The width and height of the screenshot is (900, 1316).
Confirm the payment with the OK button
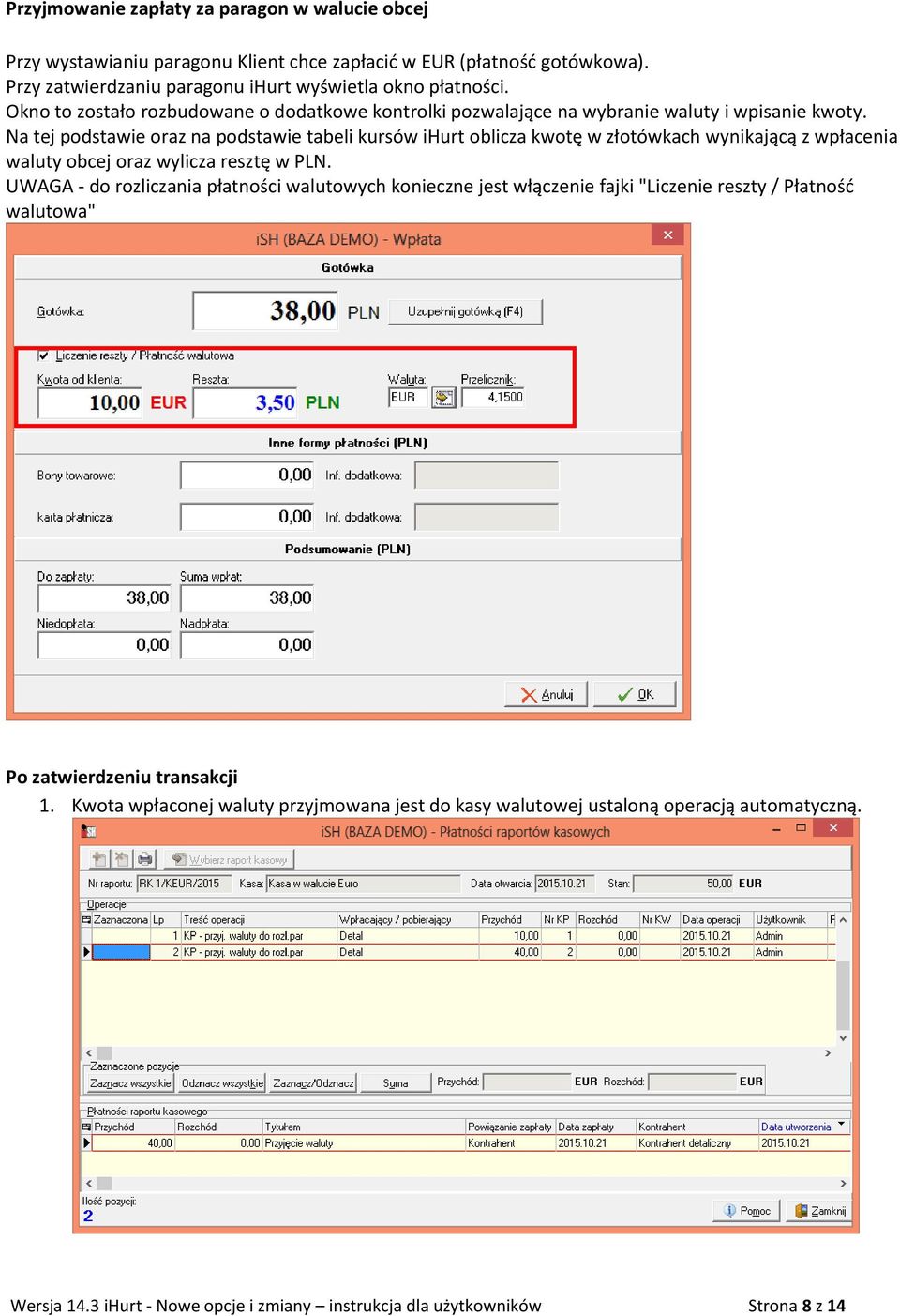pos(635,694)
